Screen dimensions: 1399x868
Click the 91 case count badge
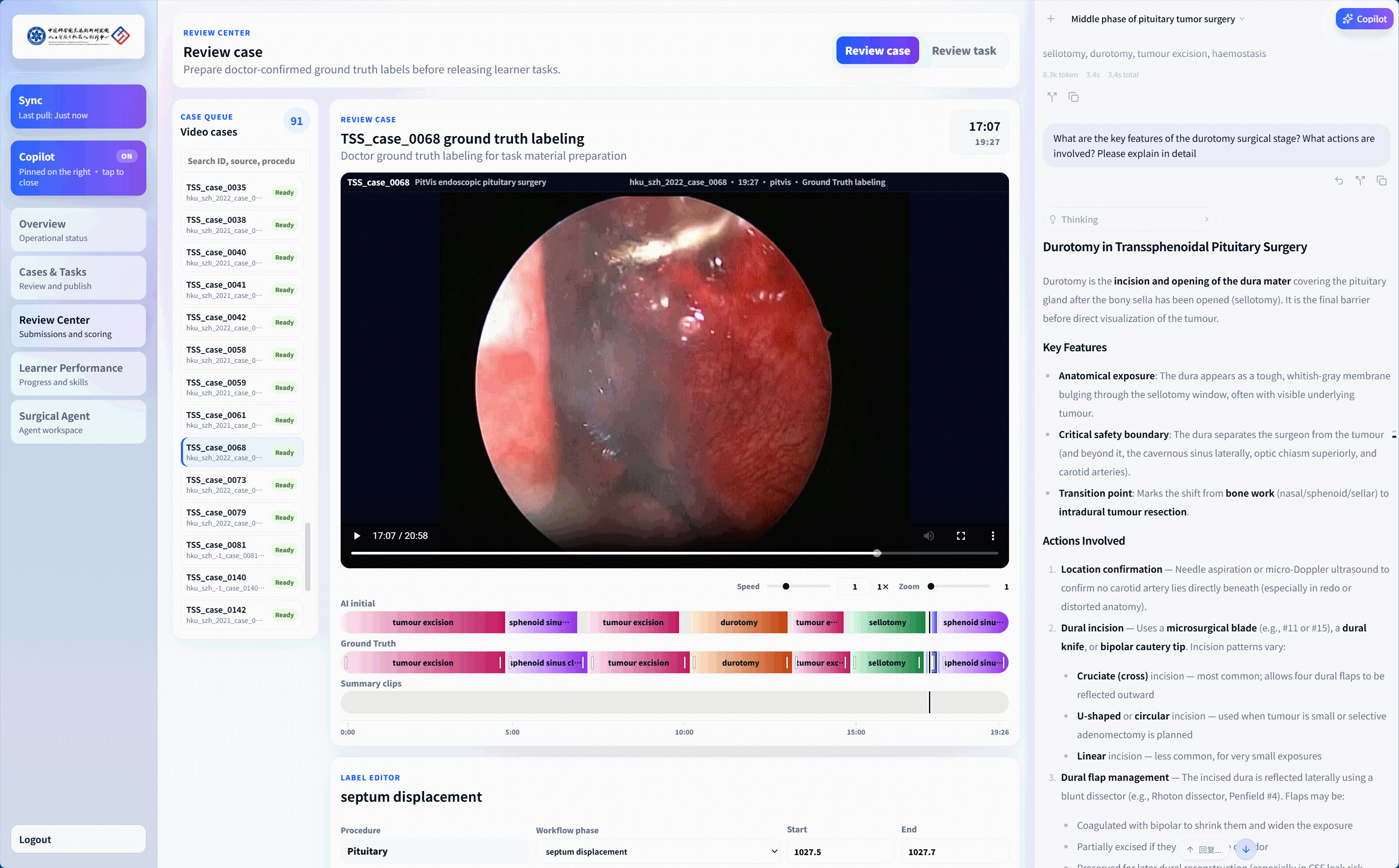[296, 121]
